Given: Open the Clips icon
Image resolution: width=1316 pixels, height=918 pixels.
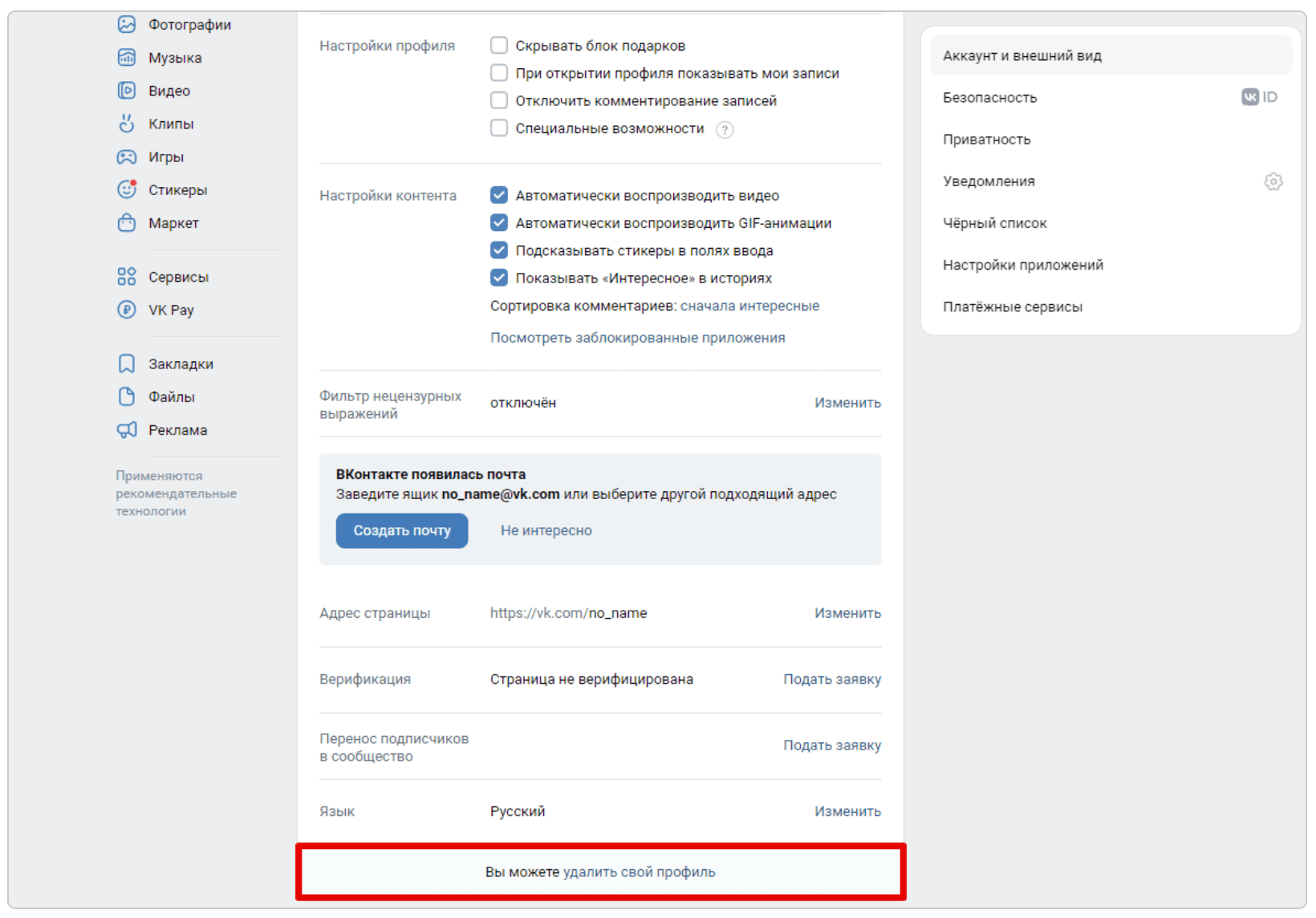Looking at the screenshot, I should pos(127,124).
